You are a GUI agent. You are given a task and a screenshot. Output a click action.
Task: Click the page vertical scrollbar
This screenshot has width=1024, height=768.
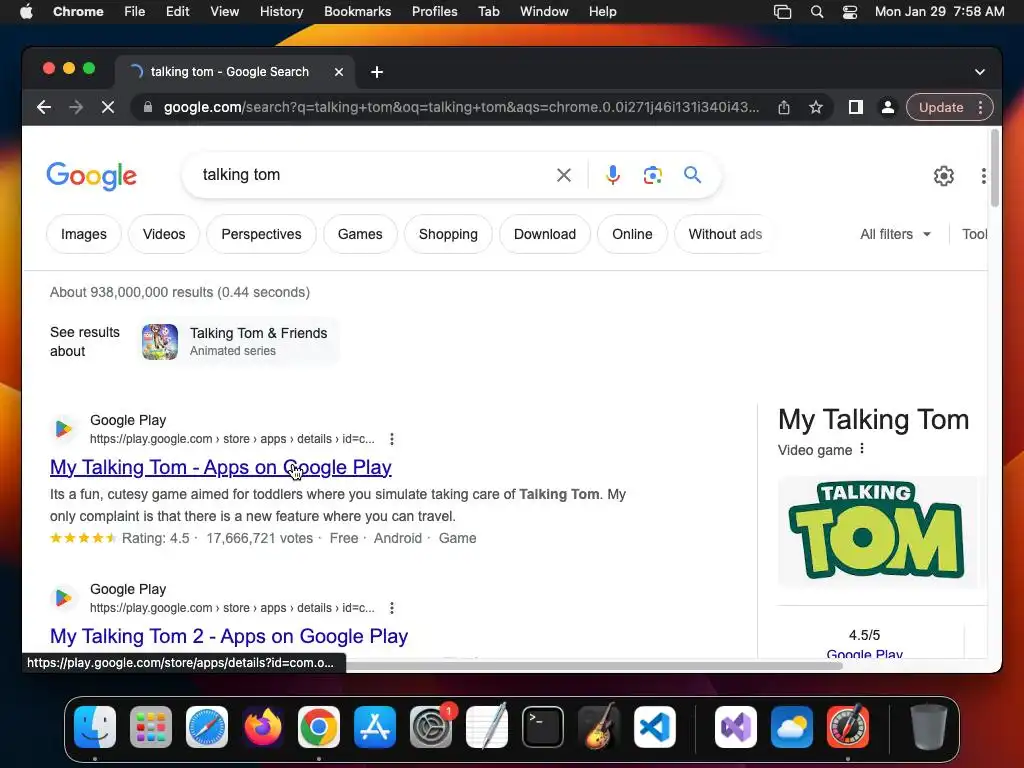(x=995, y=168)
